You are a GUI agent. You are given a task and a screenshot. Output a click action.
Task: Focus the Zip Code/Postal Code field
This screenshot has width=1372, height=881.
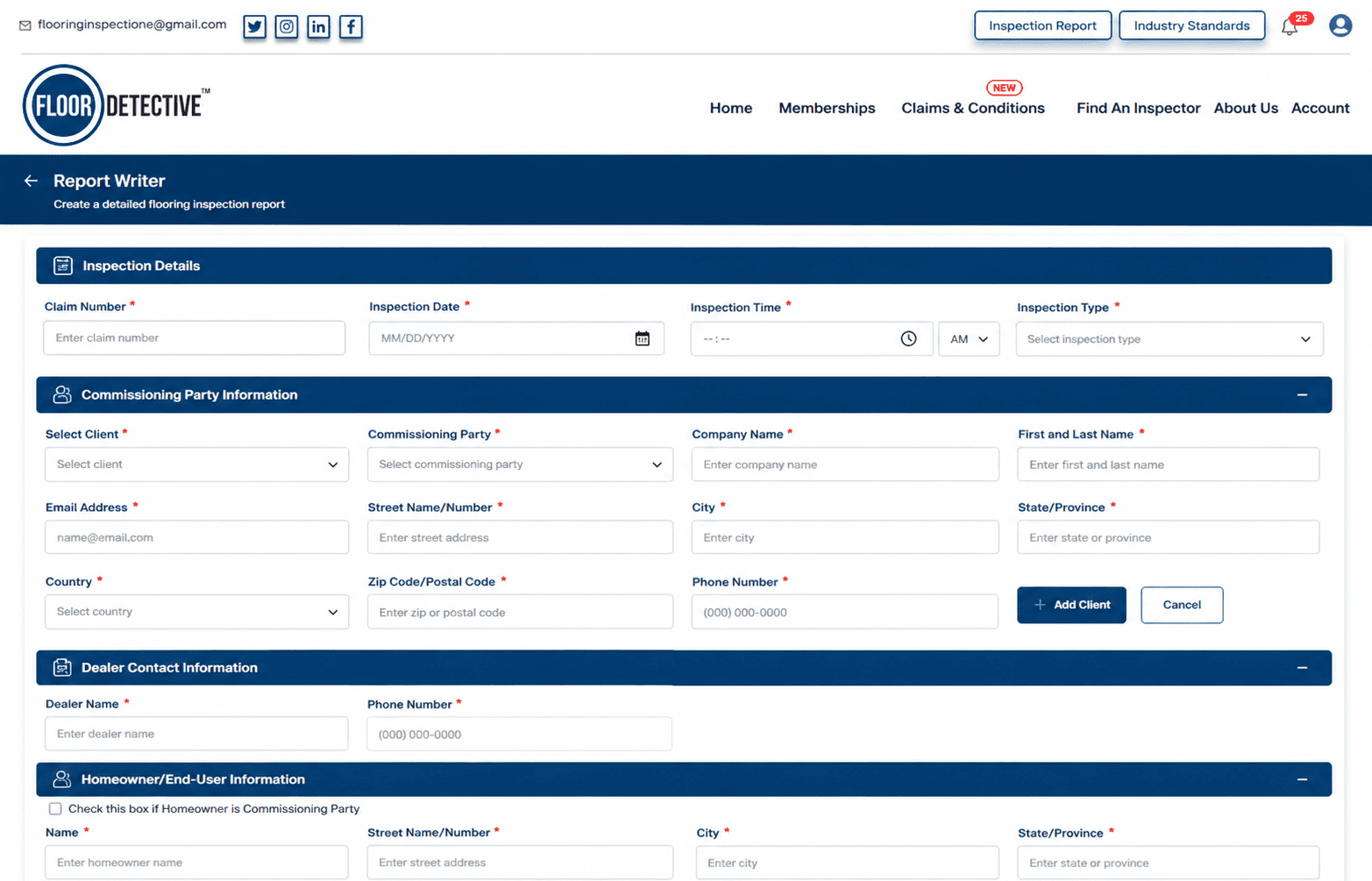tap(520, 612)
